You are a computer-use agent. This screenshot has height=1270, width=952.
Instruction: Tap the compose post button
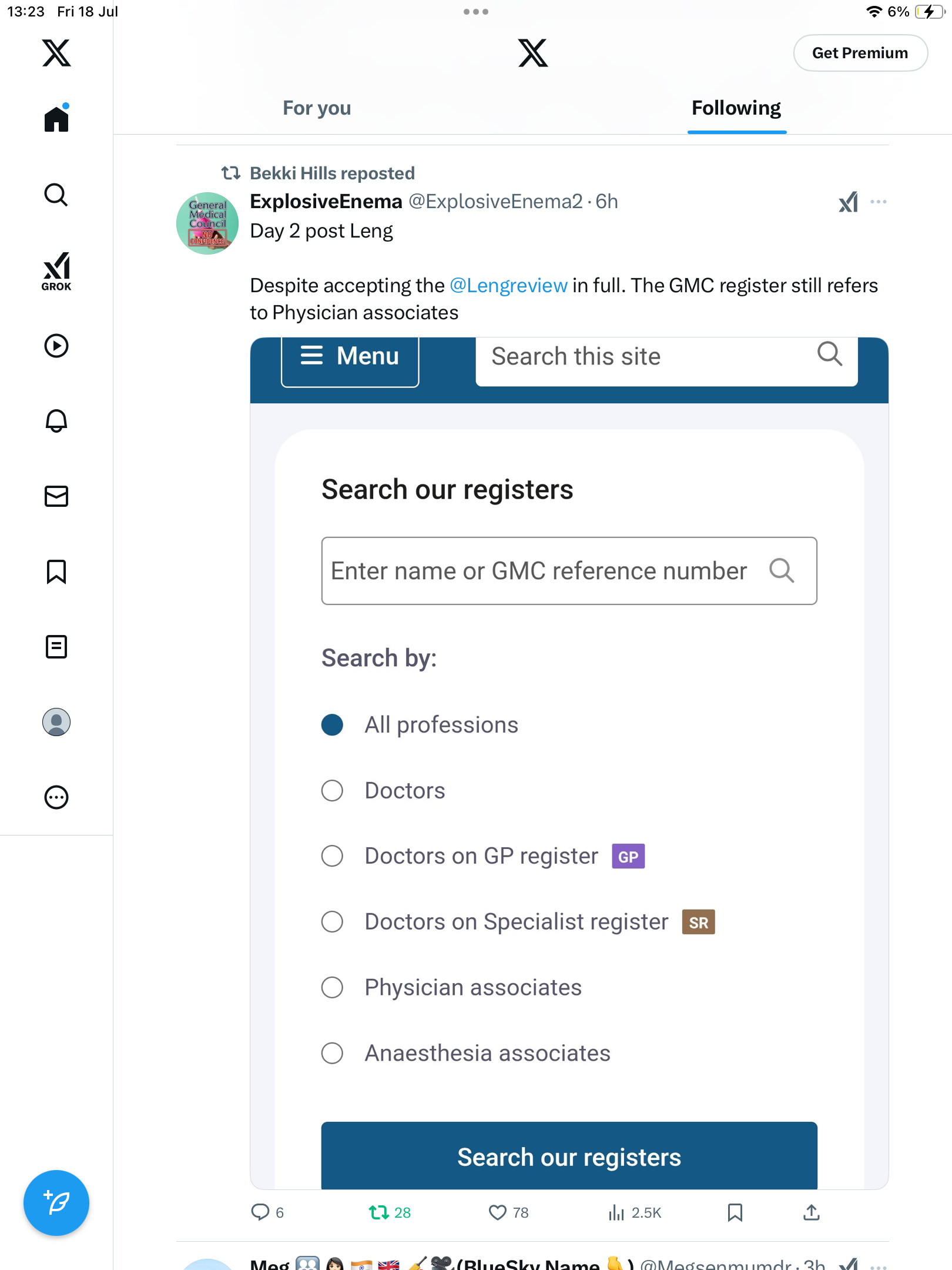click(x=56, y=1203)
